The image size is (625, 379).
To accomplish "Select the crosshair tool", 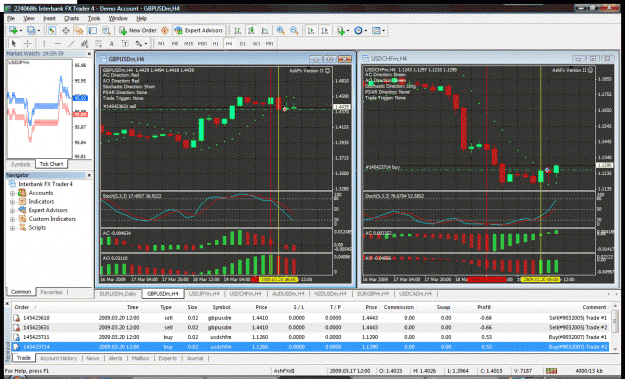I will [x=28, y=43].
